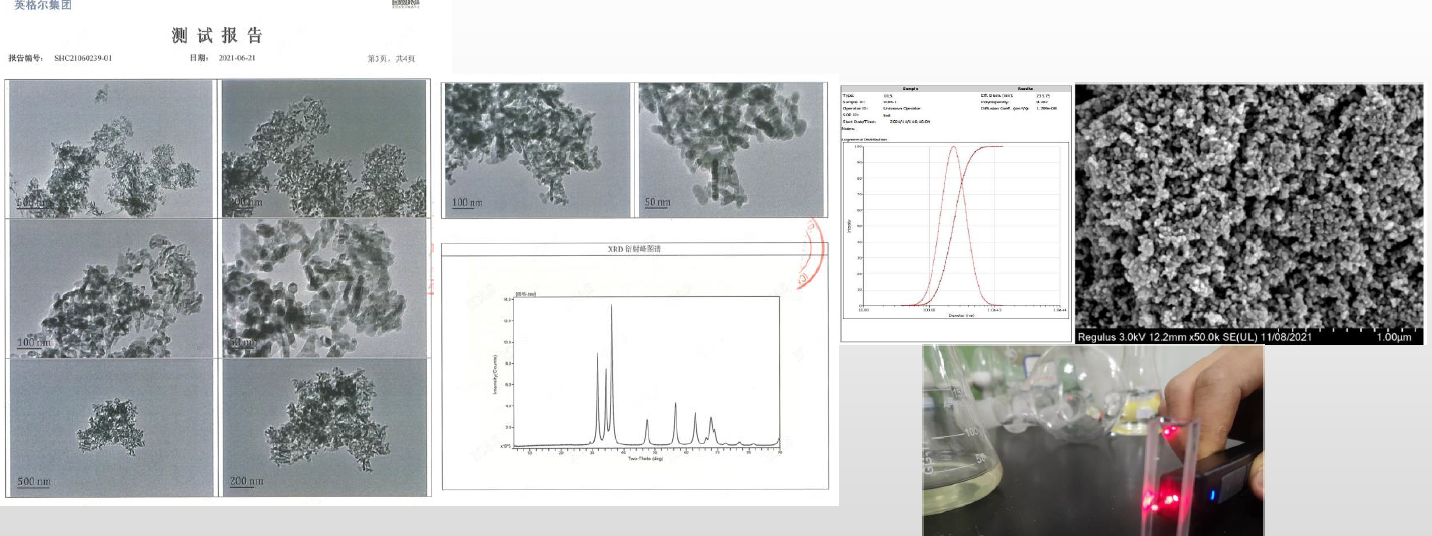The image size is (1432, 536).
Task: Open the middle-row right TEM image in the grid
Action: tap(323, 288)
